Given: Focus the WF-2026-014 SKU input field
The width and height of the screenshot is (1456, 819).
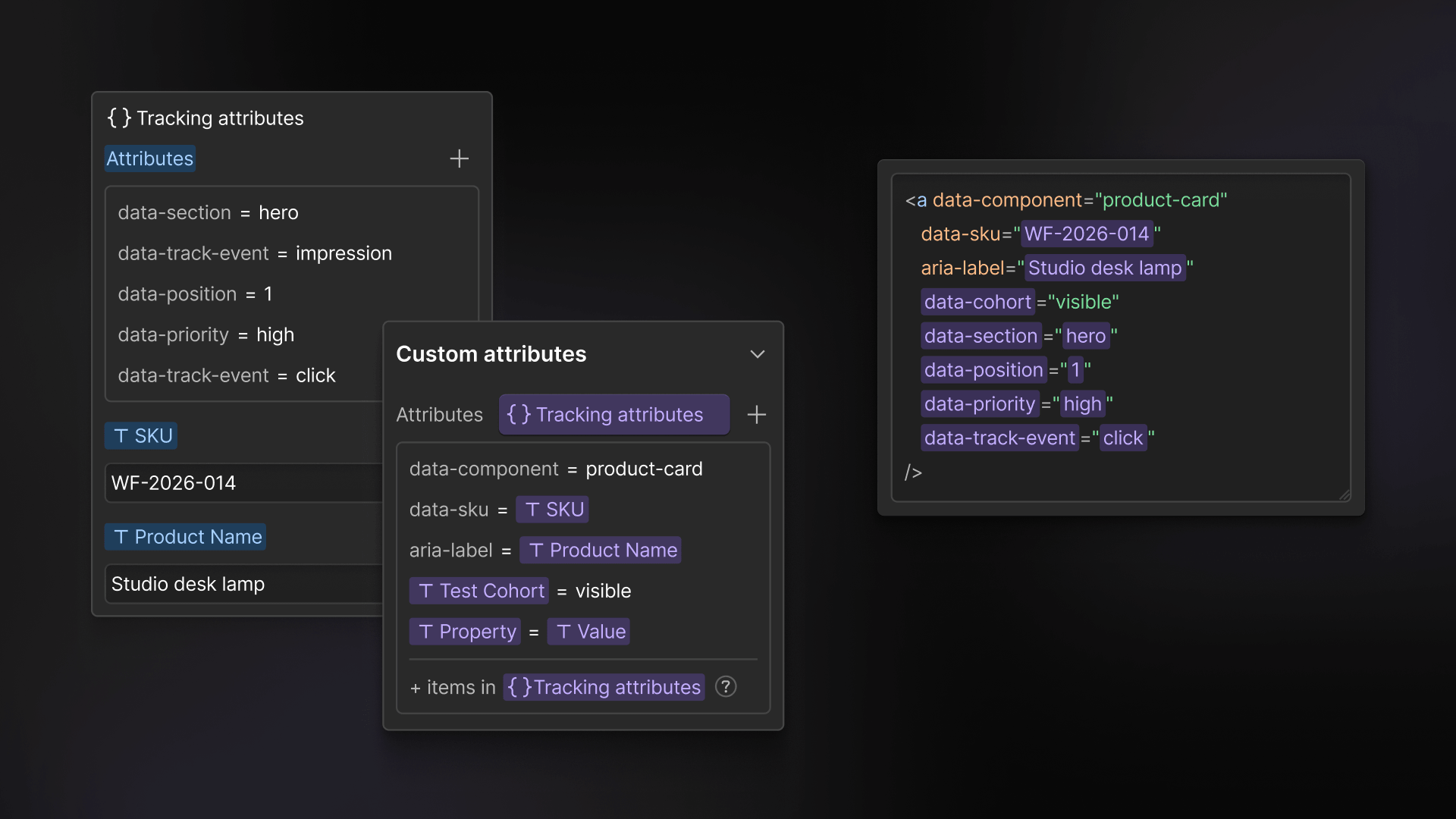Looking at the screenshot, I should click(x=244, y=483).
